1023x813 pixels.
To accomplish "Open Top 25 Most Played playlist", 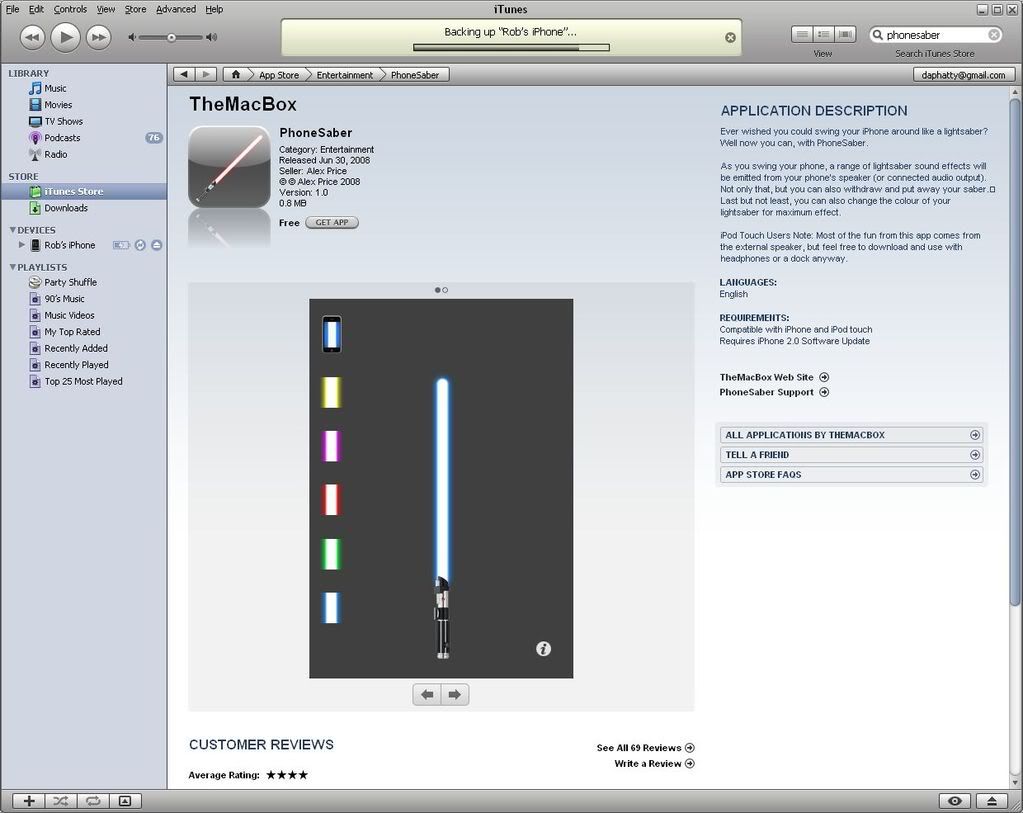I will (x=83, y=382).
